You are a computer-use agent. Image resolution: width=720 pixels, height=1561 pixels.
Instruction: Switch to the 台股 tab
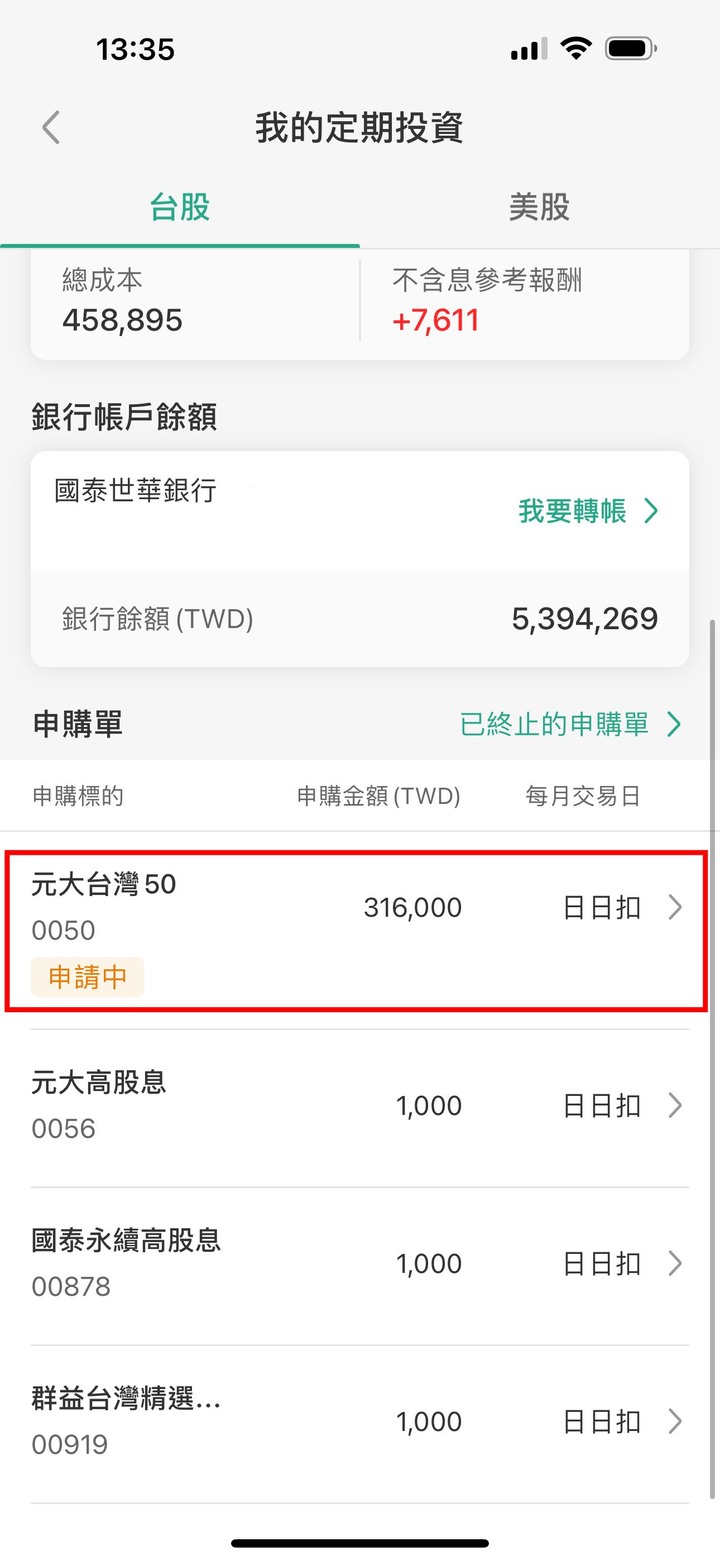[180, 207]
